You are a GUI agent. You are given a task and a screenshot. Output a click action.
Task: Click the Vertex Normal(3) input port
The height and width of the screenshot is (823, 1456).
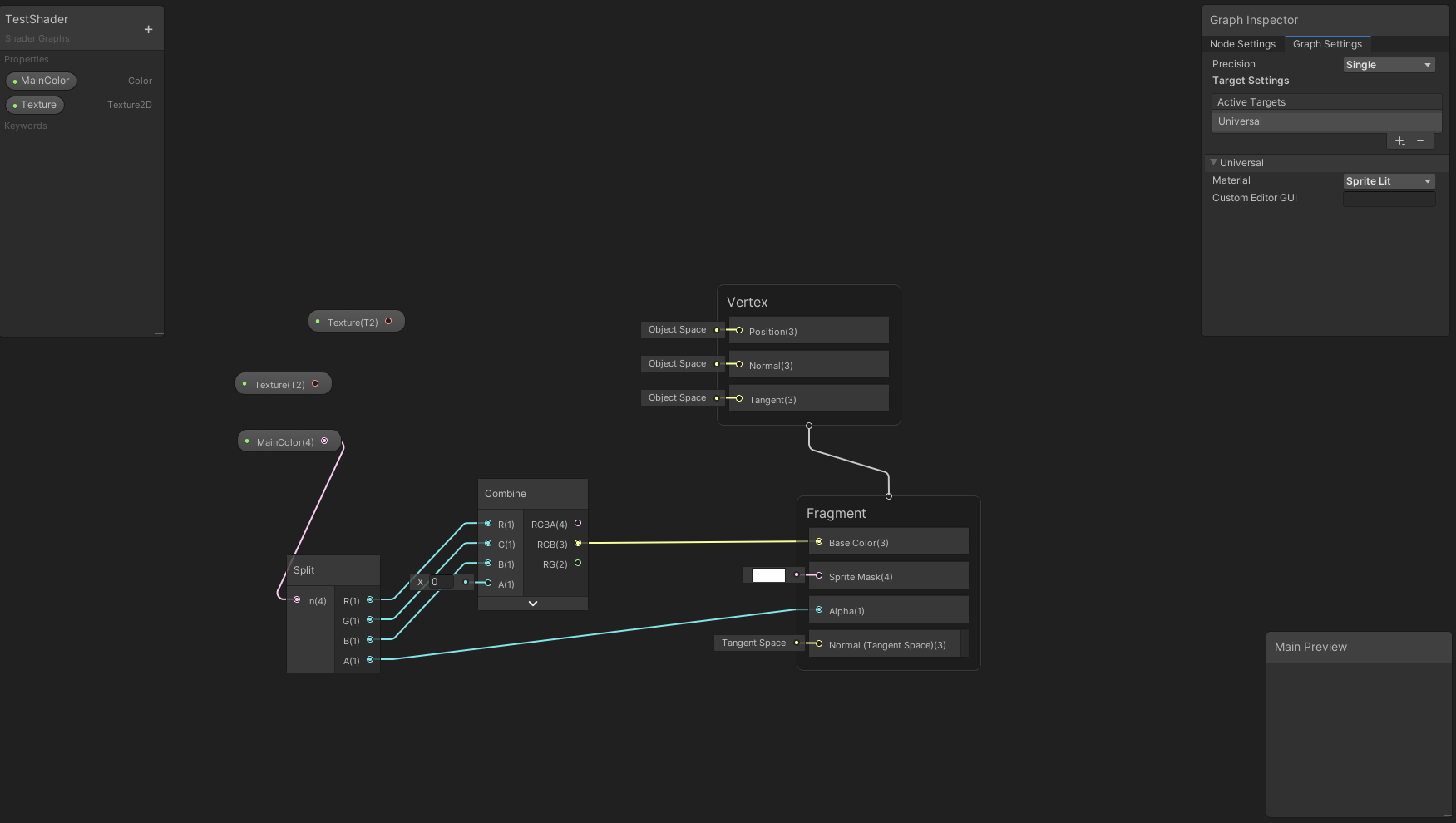click(x=739, y=365)
